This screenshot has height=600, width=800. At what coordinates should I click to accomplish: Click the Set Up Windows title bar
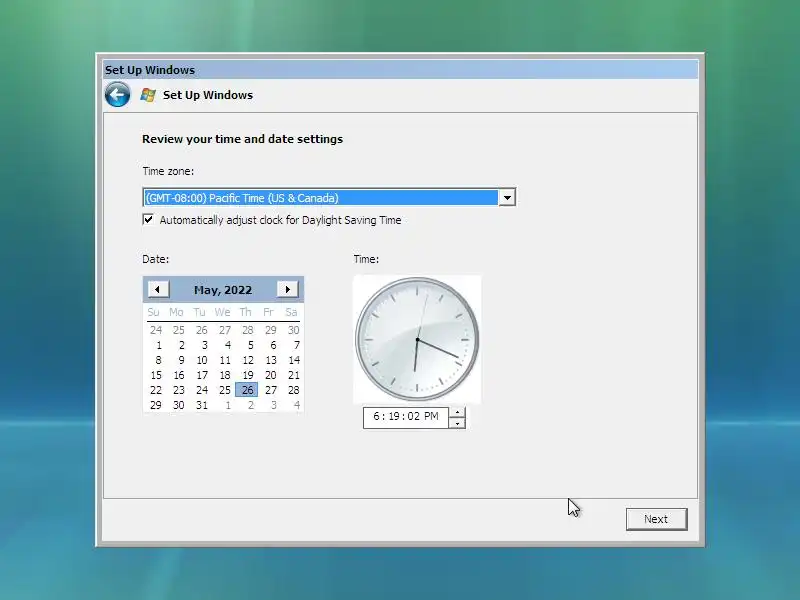click(x=401, y=69)
